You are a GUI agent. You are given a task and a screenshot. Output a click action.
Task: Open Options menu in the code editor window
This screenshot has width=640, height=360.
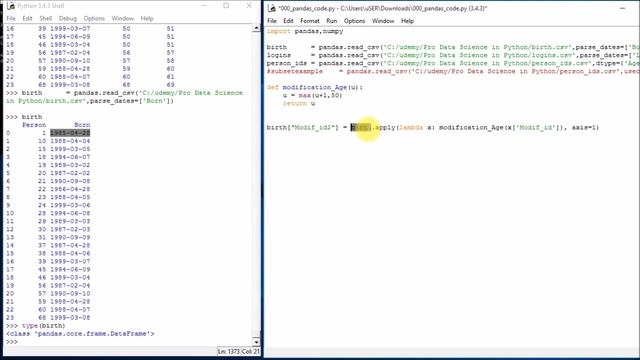coord(354,21)
